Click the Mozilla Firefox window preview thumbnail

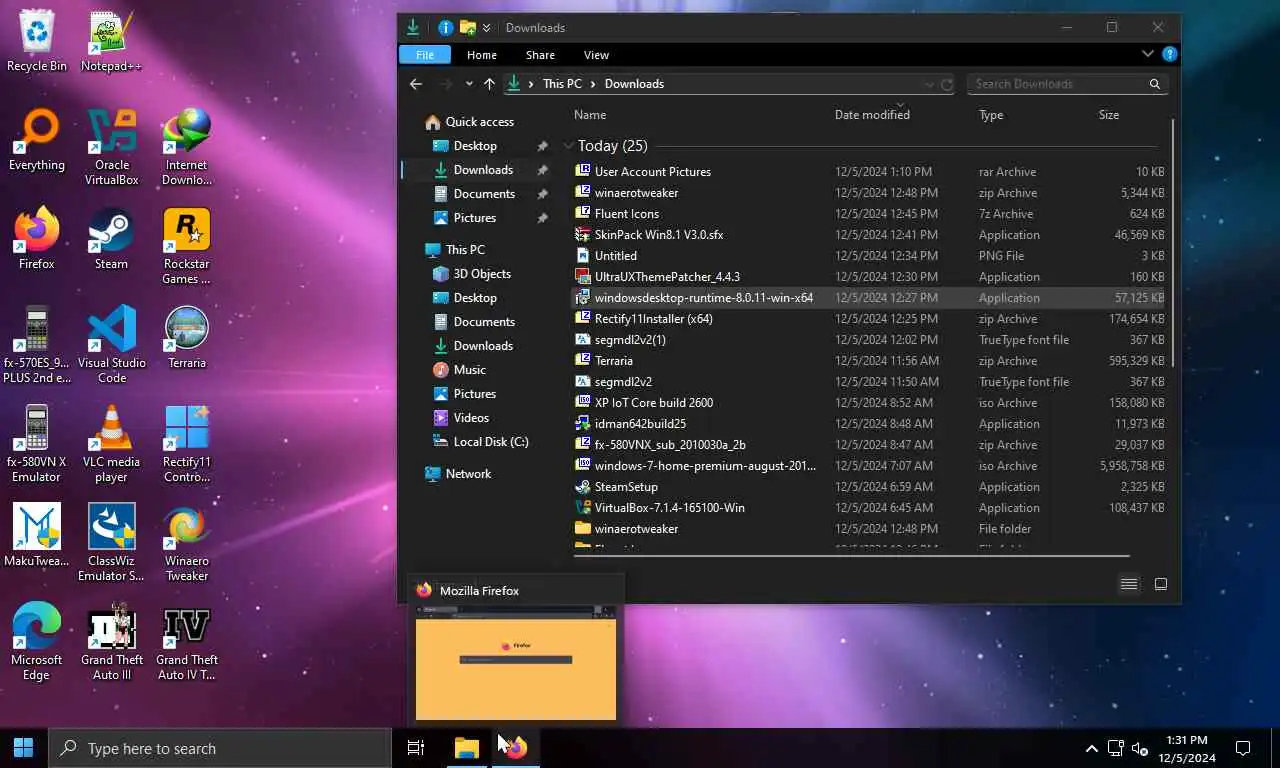tap(516, 662)
